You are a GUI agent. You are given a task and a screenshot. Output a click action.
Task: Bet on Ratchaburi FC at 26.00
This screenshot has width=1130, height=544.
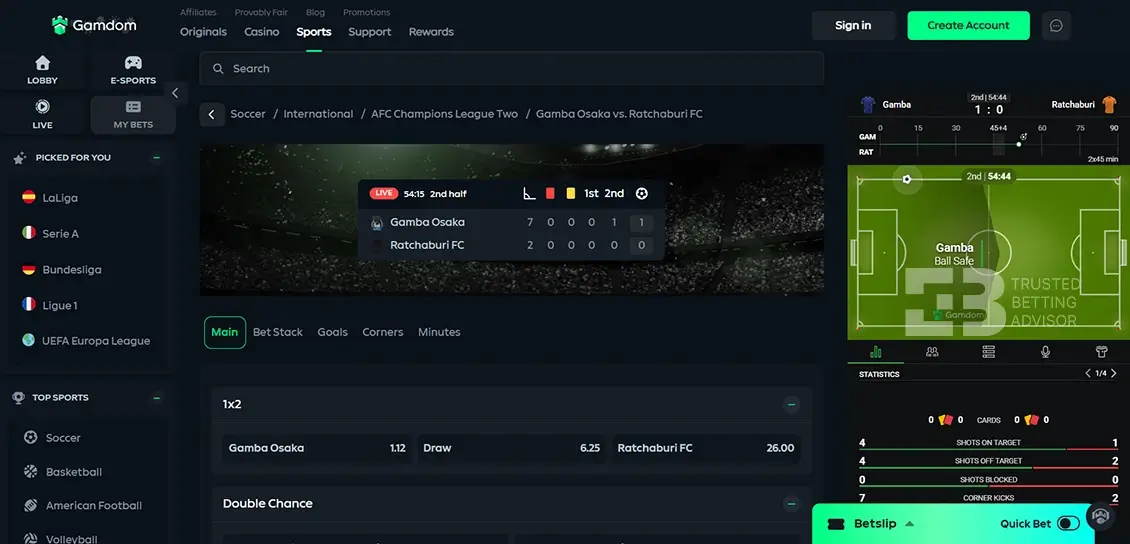(706, 448)
